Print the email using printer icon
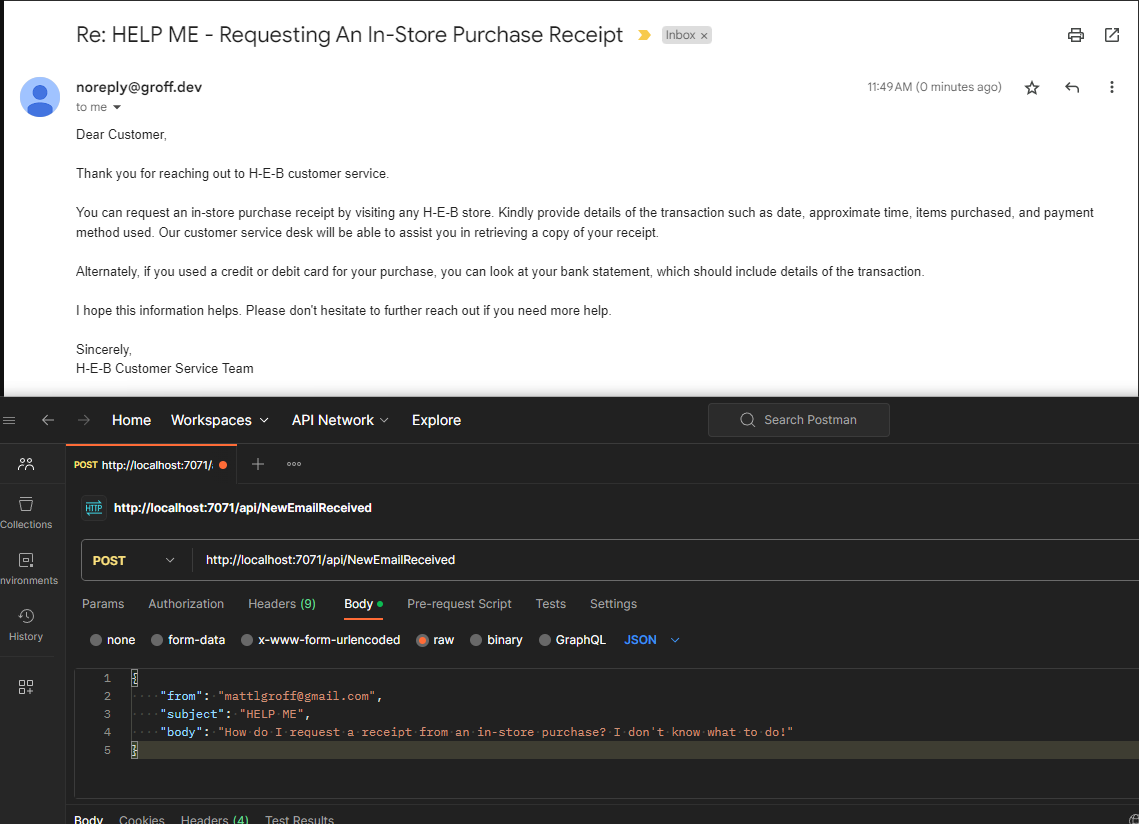 pos(1076,35)
